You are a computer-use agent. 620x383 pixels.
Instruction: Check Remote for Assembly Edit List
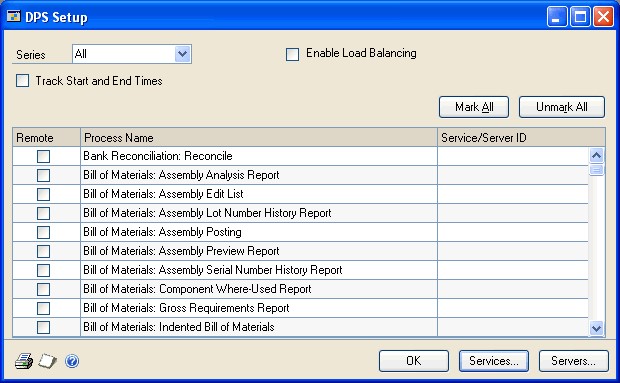pyautogui.click(x=43, y=194)
